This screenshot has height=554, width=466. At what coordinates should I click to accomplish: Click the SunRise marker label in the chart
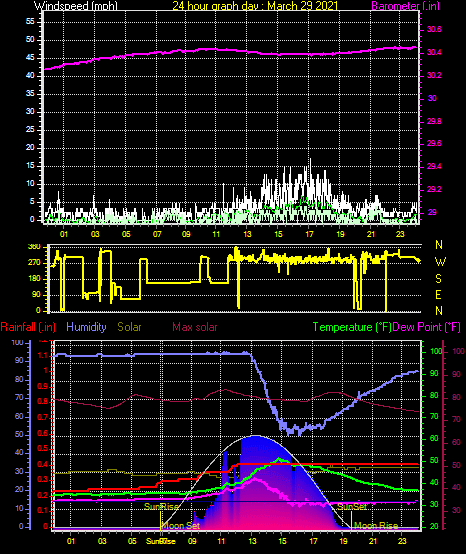coord(161,506)
